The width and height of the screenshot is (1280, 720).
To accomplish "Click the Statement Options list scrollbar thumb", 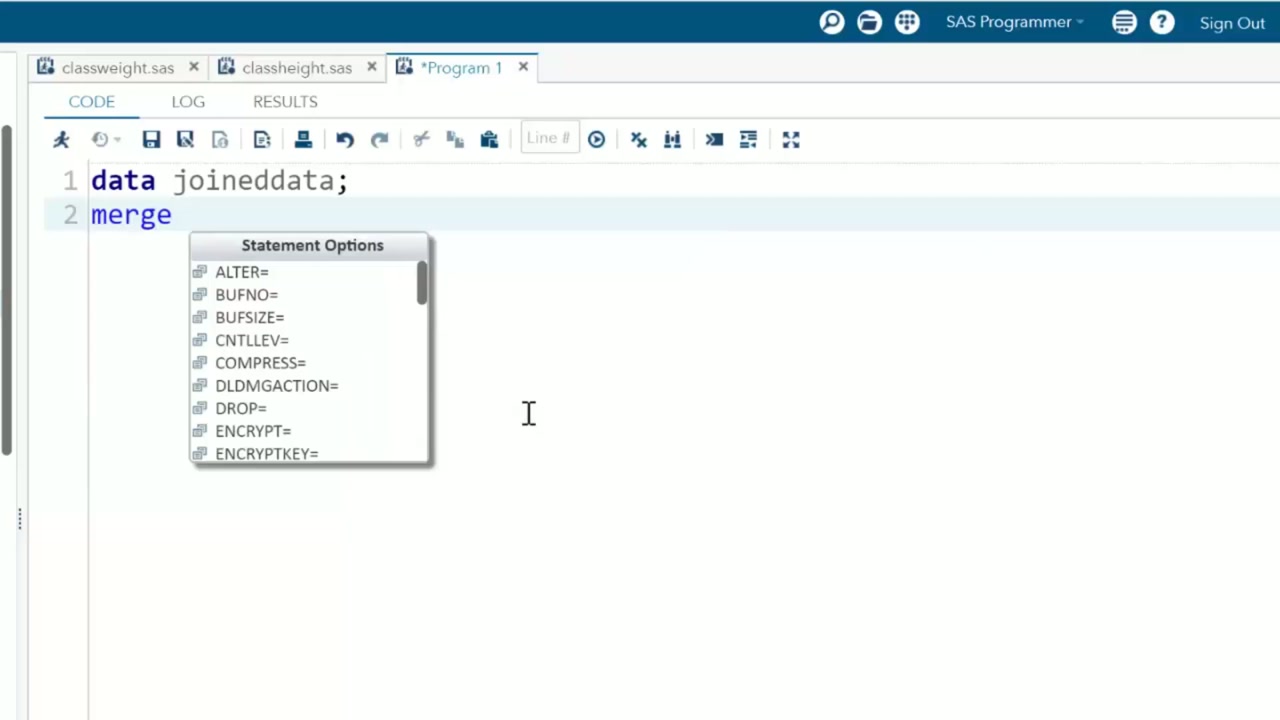I will coord(423,284).
